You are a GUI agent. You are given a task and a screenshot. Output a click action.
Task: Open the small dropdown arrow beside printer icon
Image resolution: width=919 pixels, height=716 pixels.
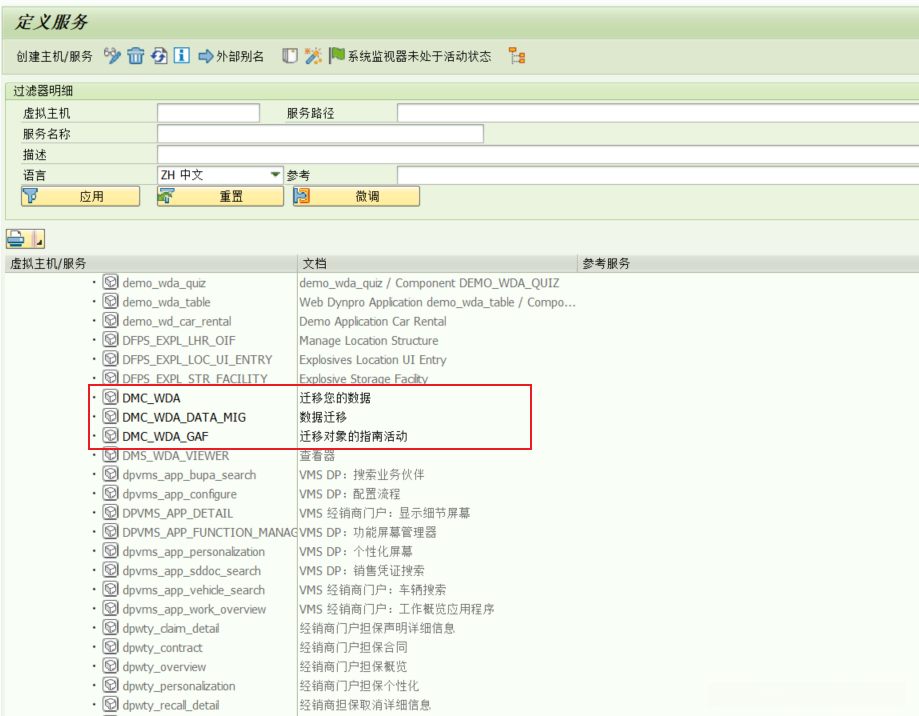(38, 239)
